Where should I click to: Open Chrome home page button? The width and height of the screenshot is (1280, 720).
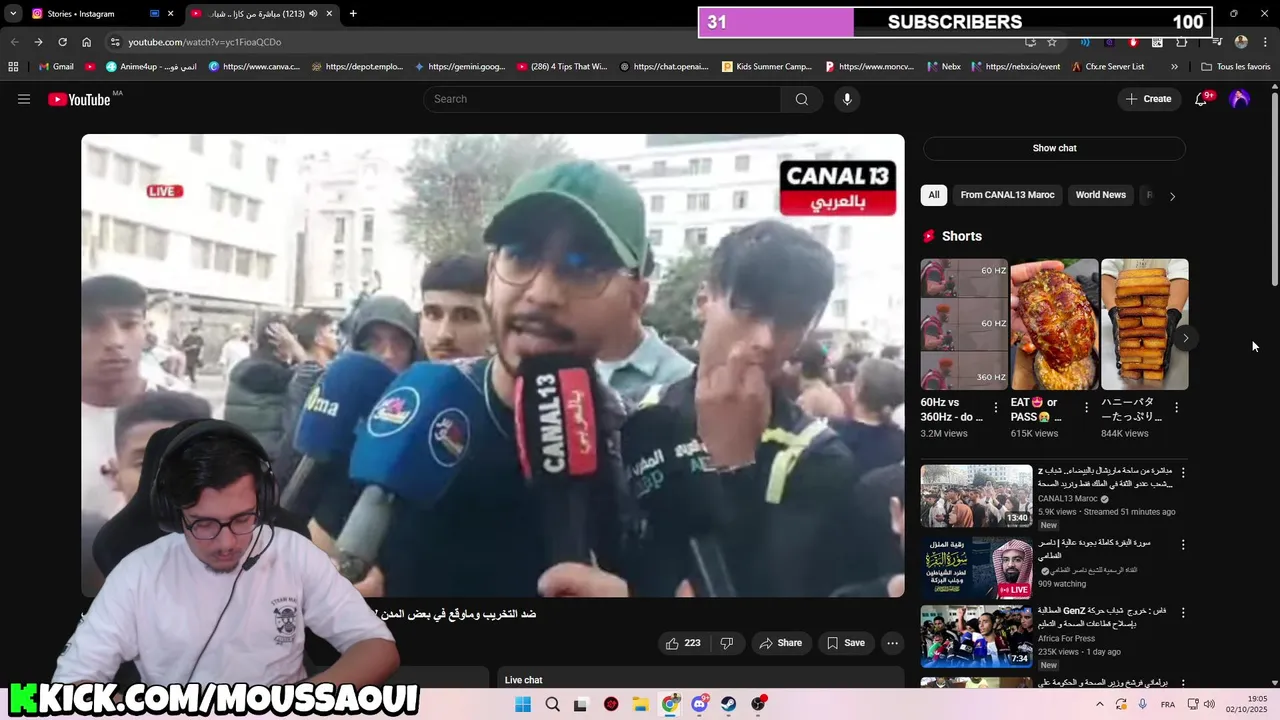point(86,42)
